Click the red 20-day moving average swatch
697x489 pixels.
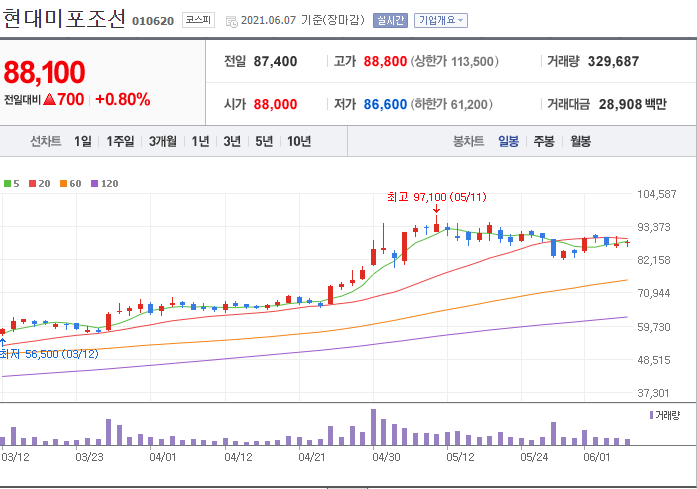coord(32,184)
